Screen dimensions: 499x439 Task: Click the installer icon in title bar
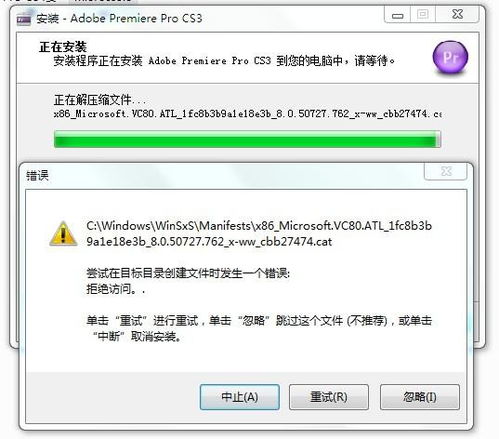24,19
